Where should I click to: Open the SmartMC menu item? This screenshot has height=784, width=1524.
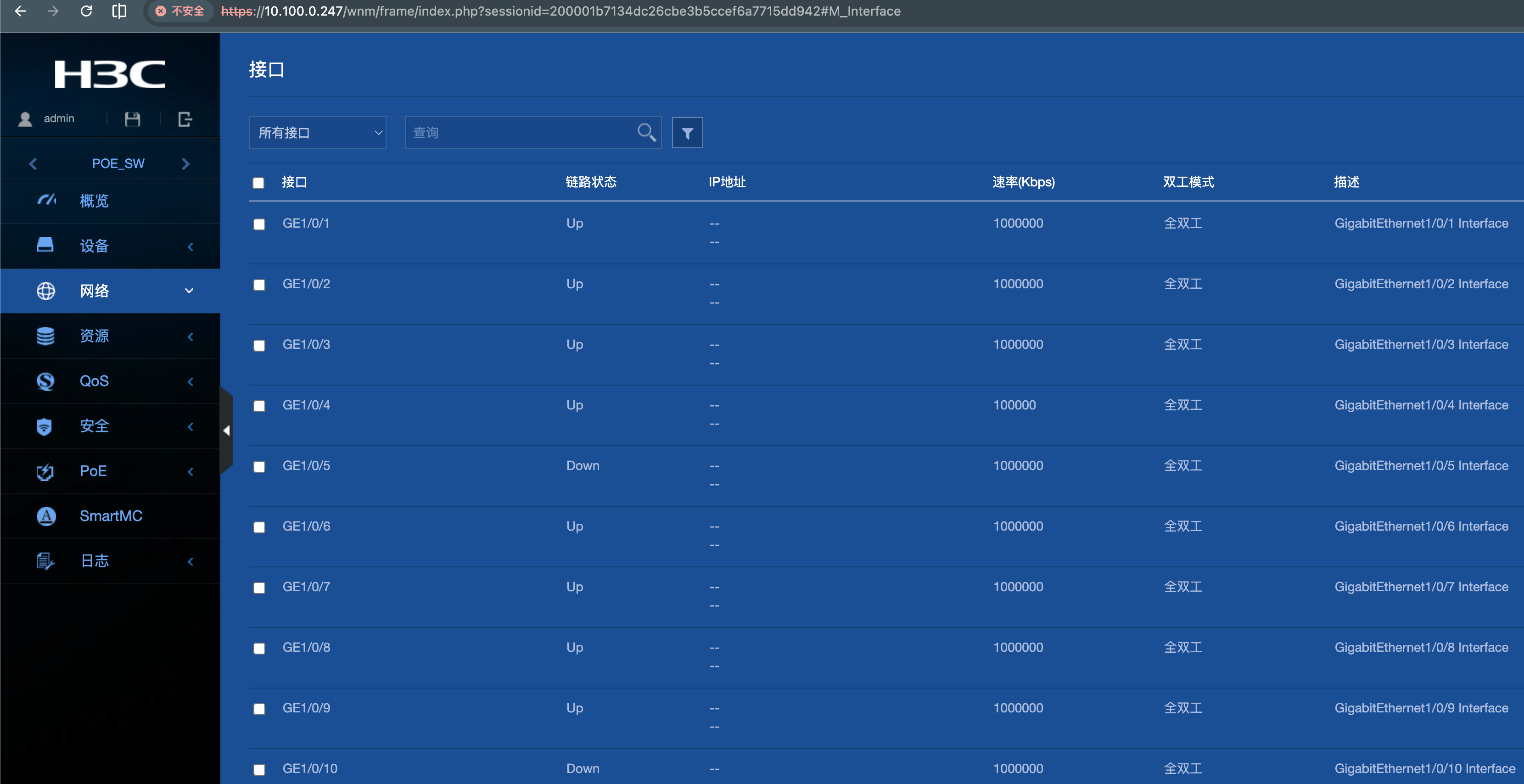click(111, 516)
